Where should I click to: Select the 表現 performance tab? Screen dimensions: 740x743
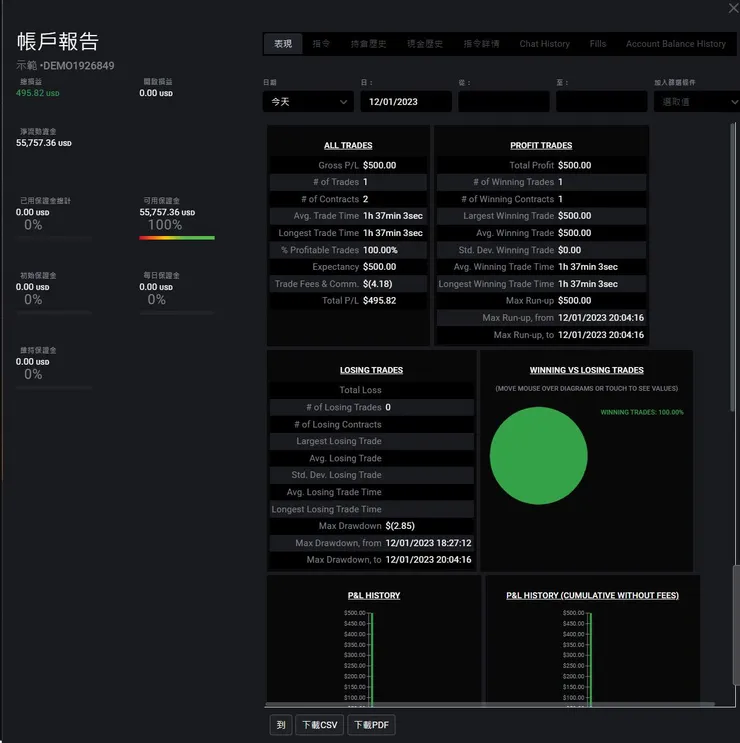[x=283, y=44]
